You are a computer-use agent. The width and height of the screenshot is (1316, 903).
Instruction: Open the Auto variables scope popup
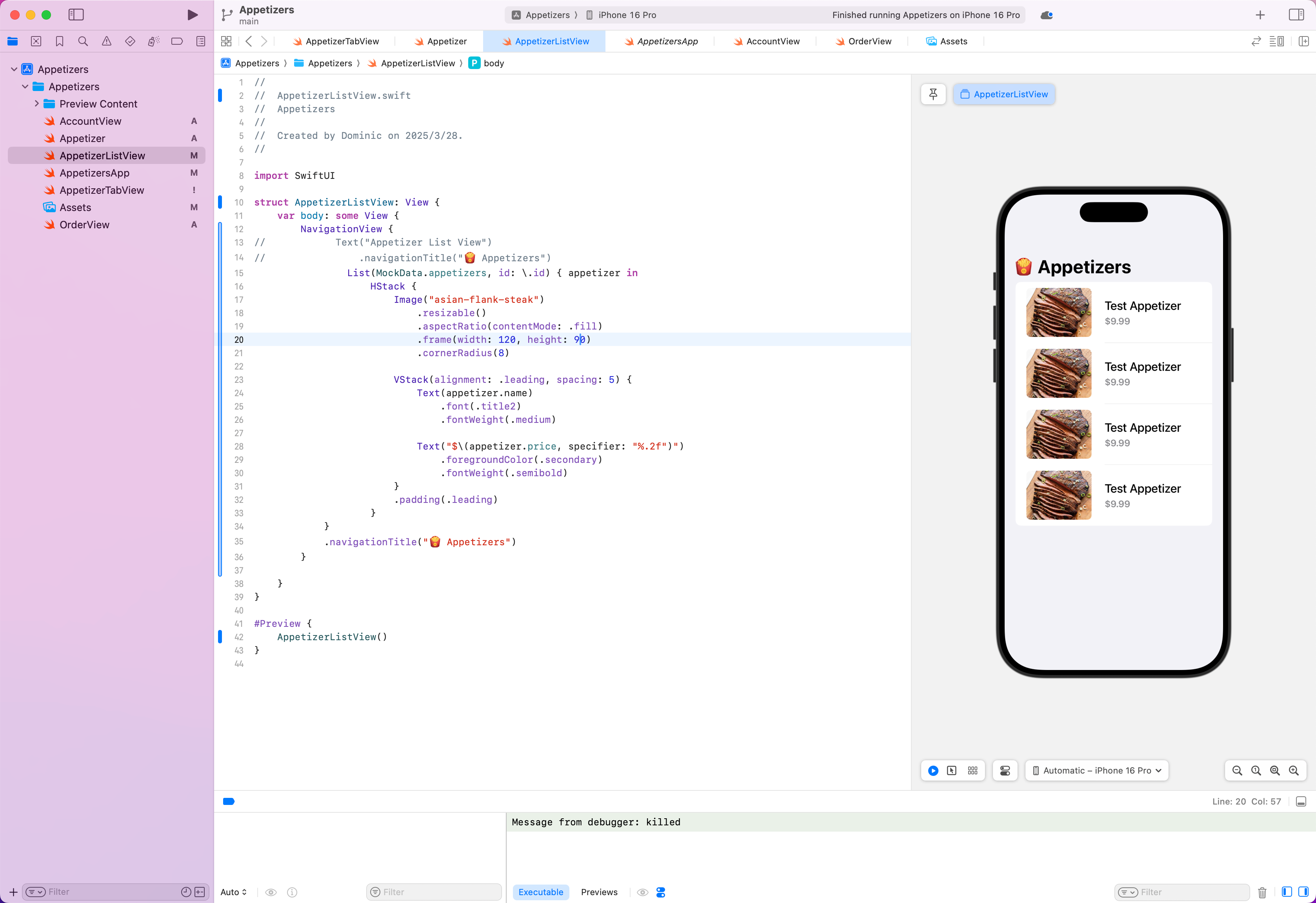tap(233, 892)
